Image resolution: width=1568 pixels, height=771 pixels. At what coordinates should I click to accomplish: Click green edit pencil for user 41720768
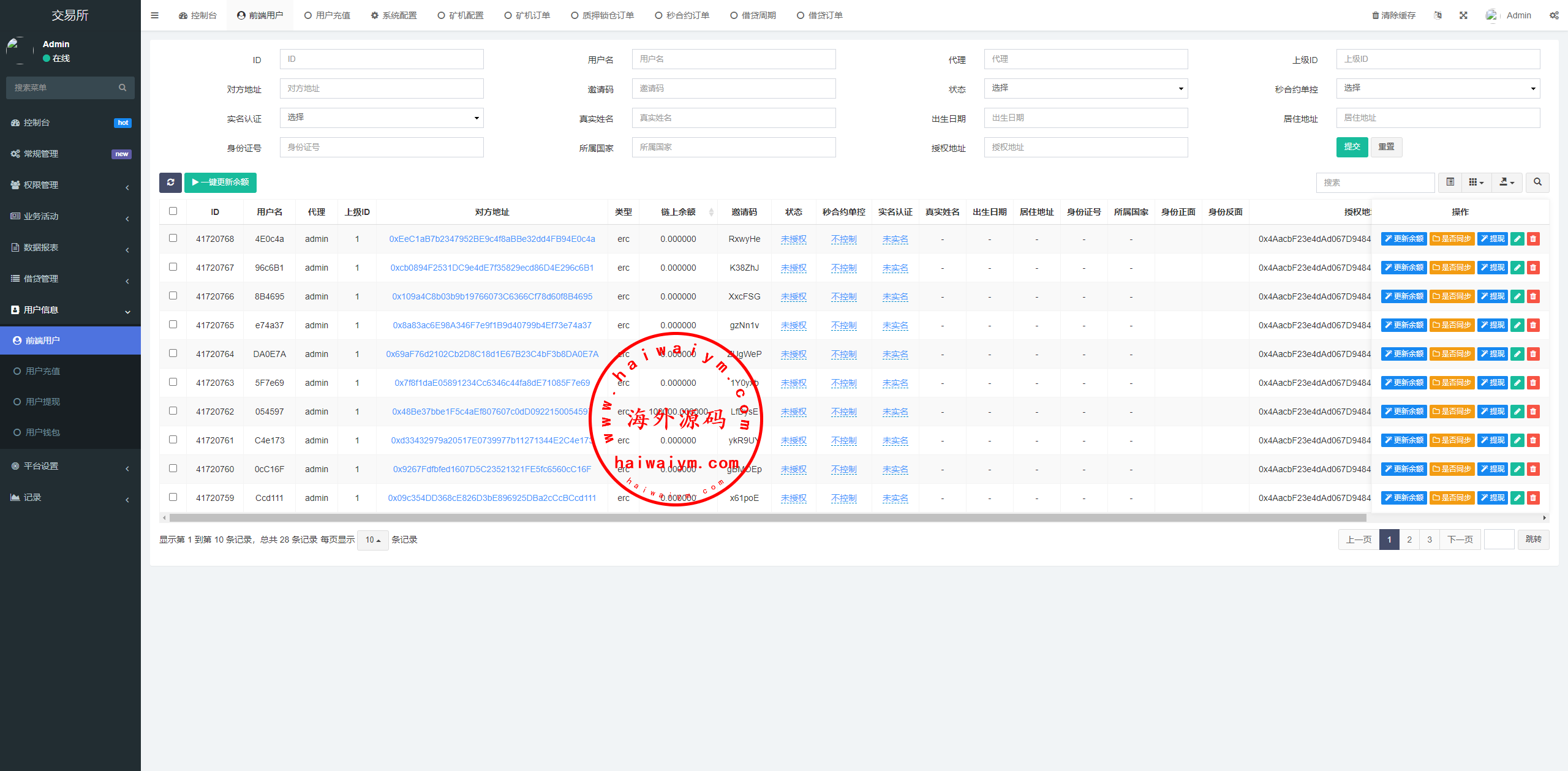[1517, 239]
